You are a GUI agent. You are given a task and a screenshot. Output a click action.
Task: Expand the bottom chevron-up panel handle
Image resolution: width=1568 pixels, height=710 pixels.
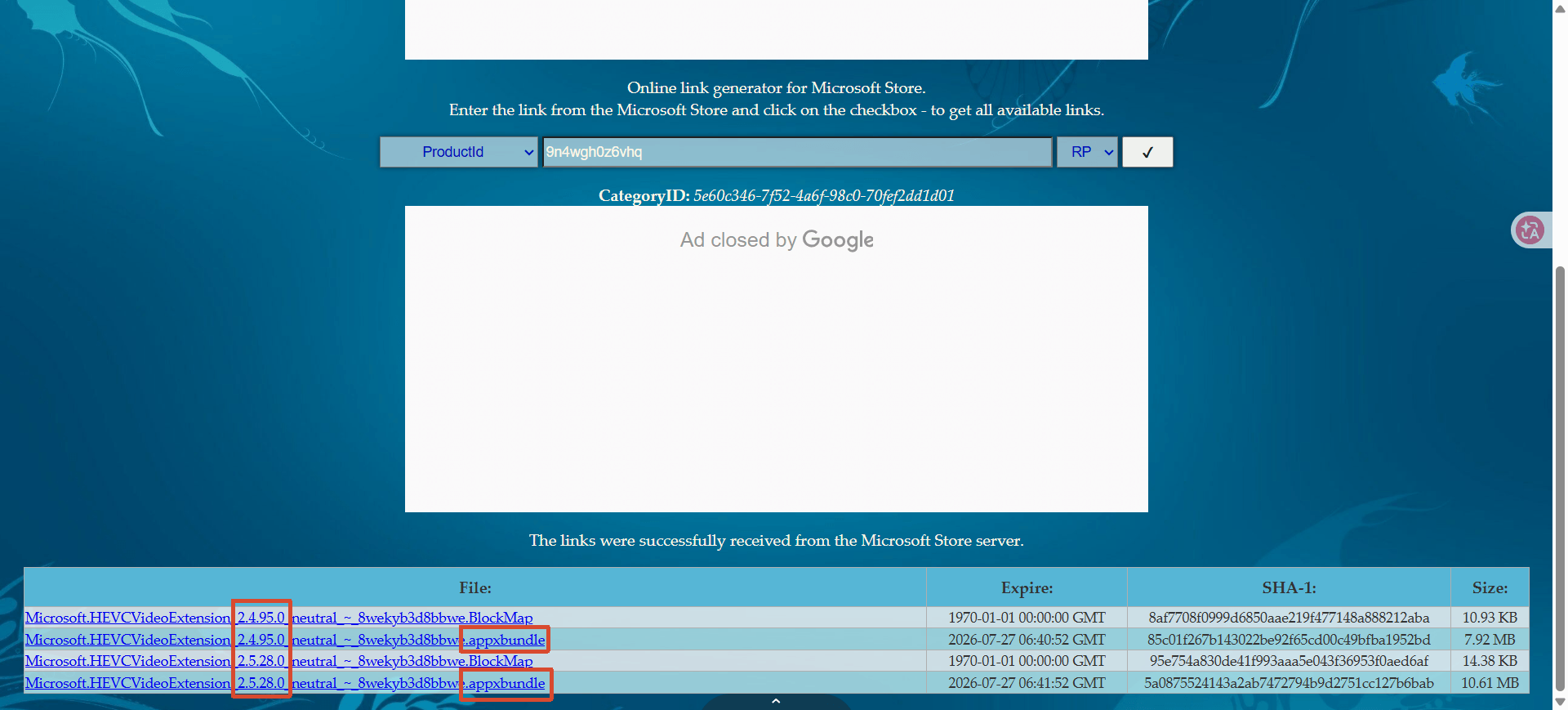[776, 701]
